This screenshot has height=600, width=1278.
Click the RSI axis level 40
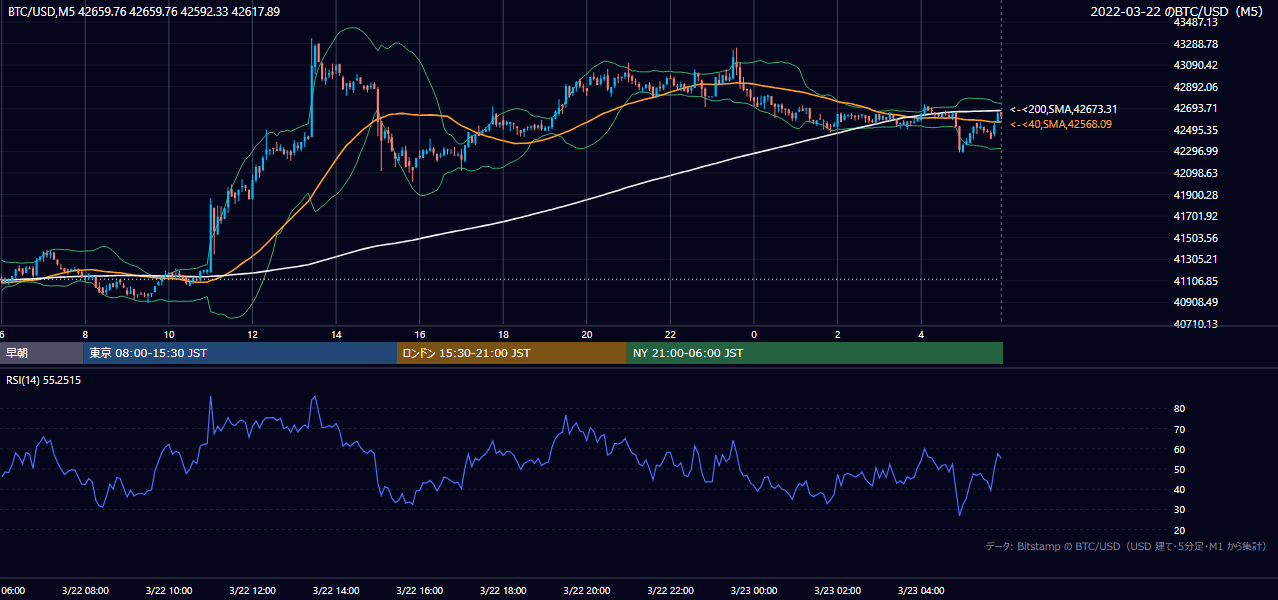click(1179, 489)
